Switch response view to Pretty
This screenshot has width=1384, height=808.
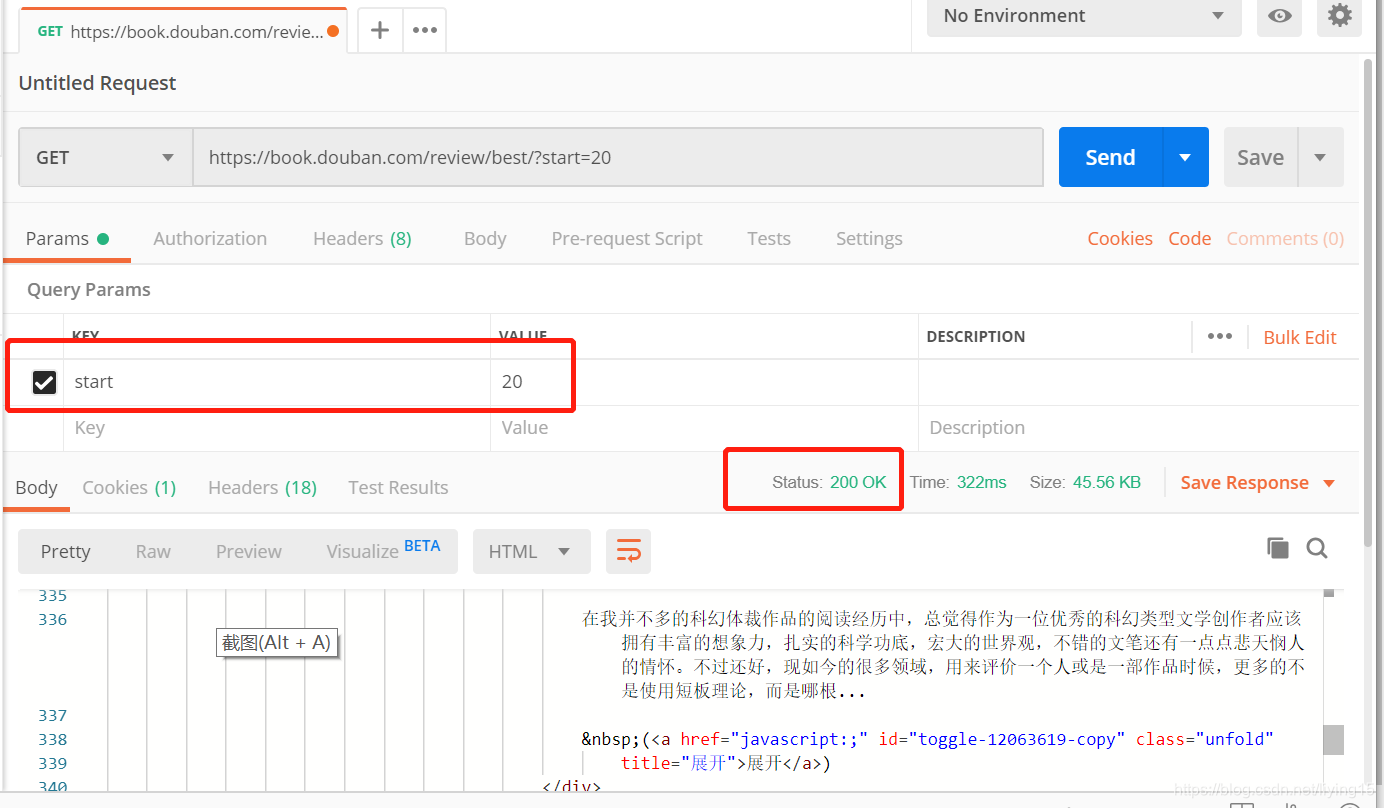tap(65, 551)
